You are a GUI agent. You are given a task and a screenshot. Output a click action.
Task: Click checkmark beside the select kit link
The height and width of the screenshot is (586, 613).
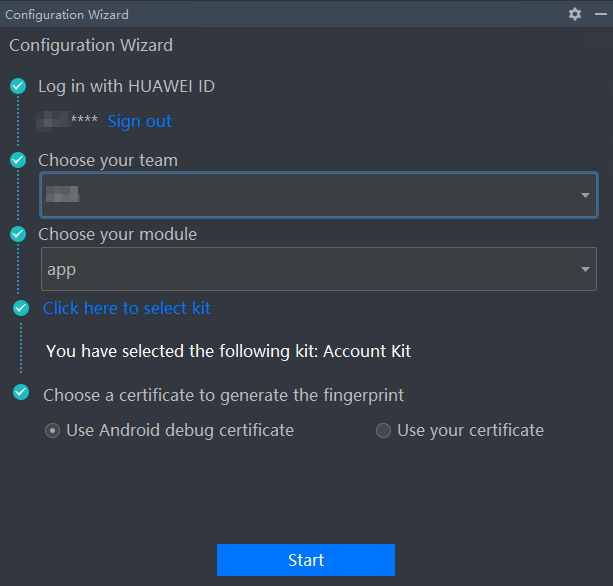pos(22,308)
